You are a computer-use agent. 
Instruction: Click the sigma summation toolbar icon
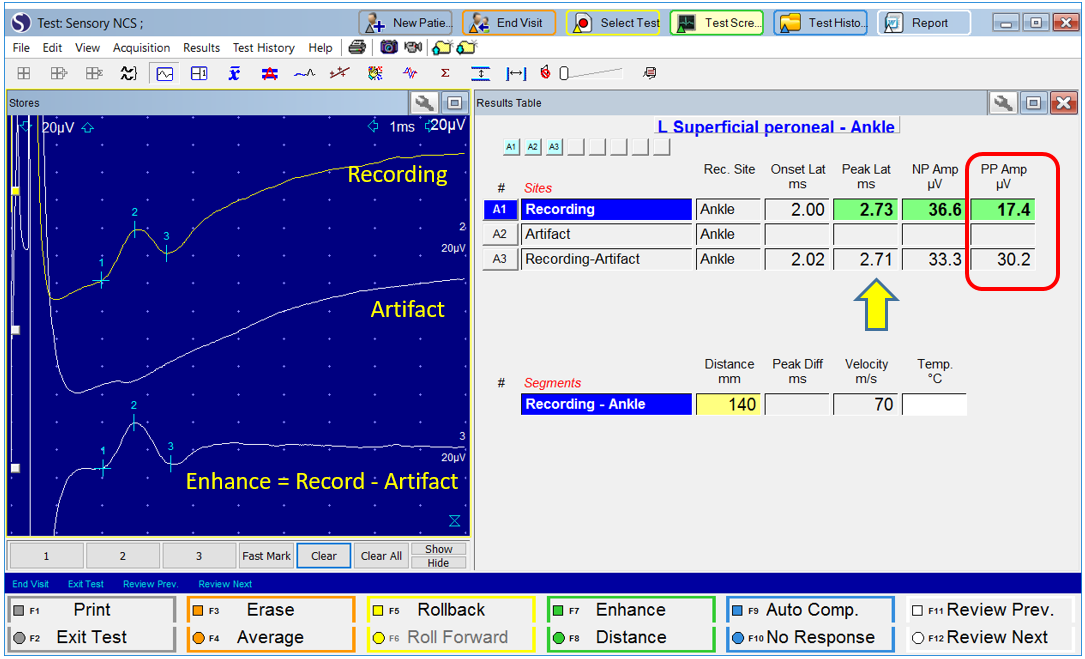[445, 73]
